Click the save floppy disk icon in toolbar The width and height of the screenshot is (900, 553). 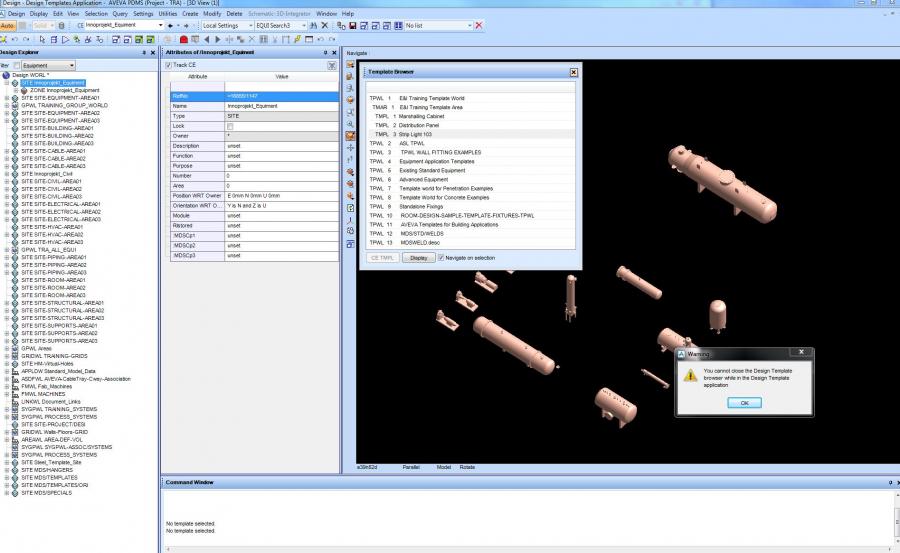click(x=352, y=25)
